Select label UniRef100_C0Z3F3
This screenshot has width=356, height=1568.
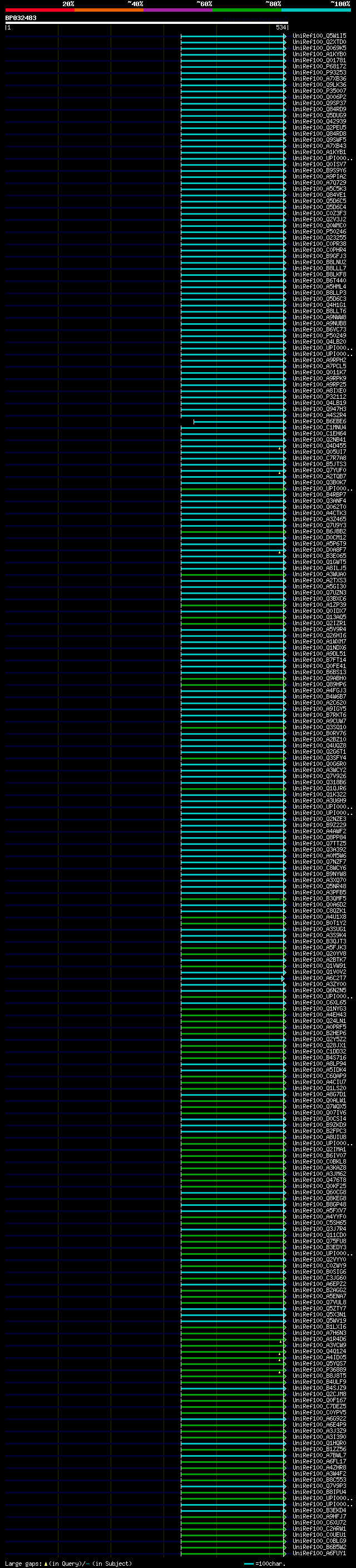[x=319, y=213]
